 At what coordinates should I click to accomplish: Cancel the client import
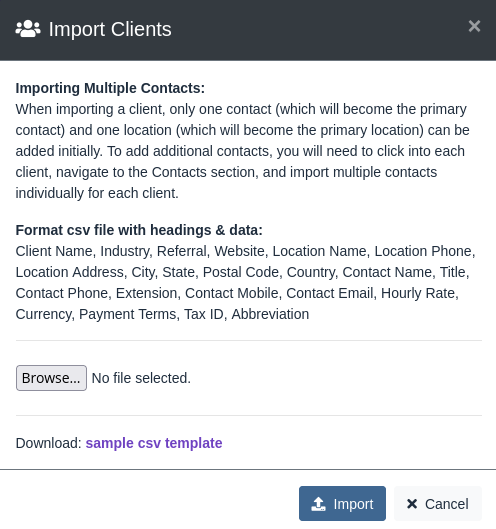[x=438, y=504]
